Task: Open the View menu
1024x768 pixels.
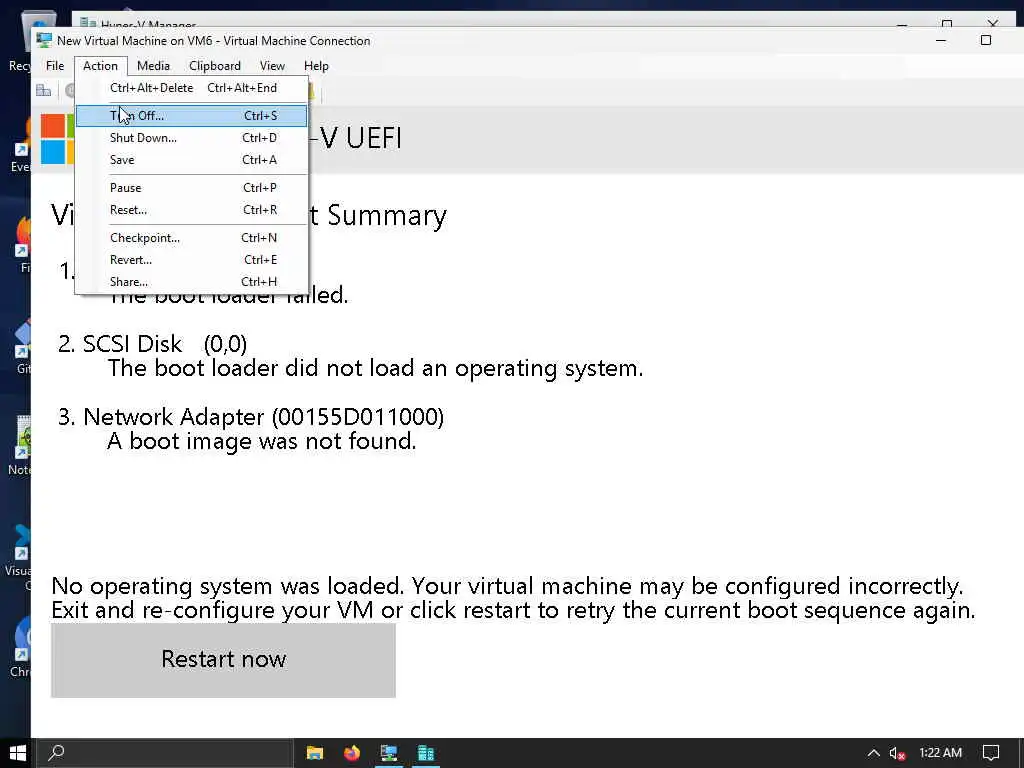Action: coord(272,66)
